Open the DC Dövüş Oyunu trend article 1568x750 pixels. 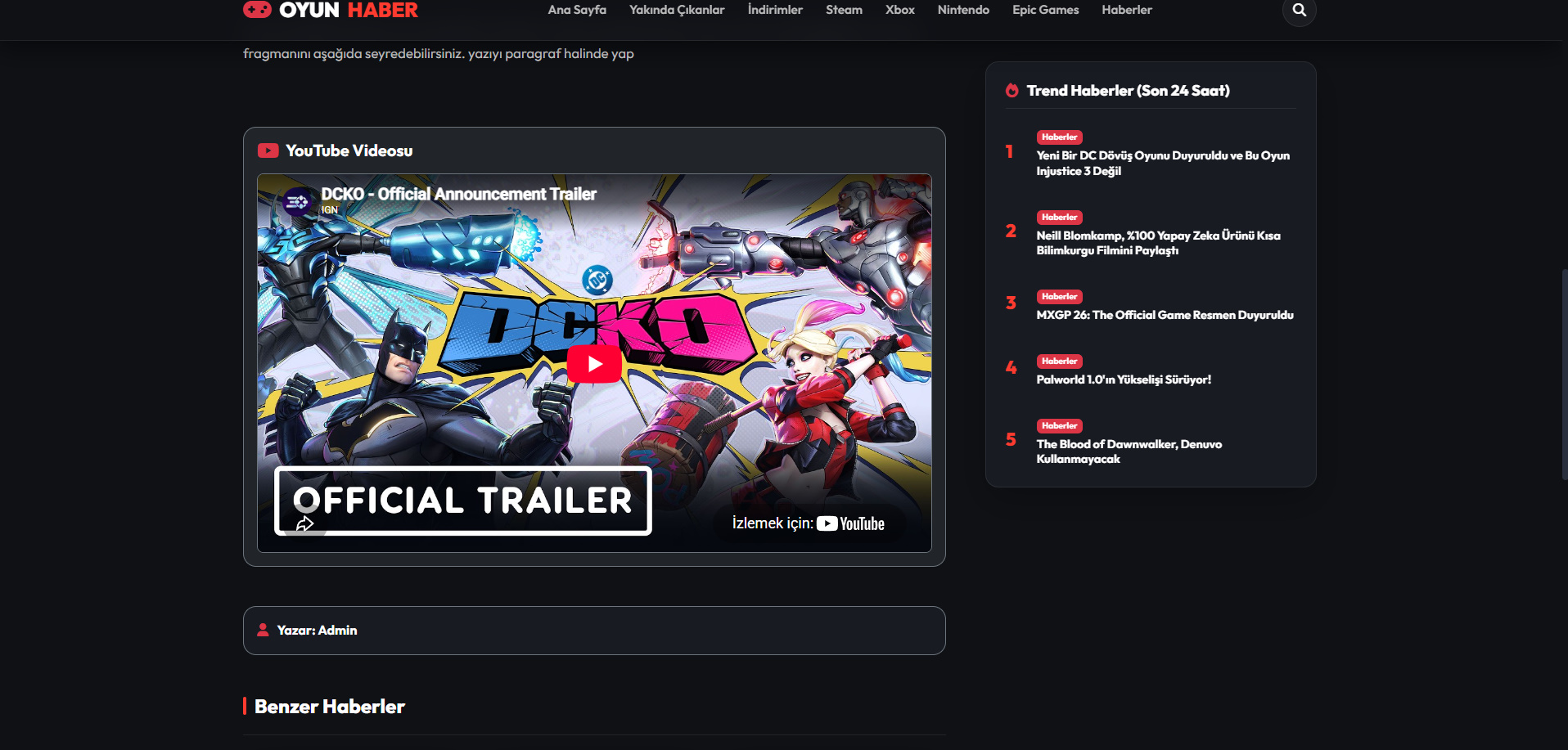pyautogui.click(x=1163, y=163)
